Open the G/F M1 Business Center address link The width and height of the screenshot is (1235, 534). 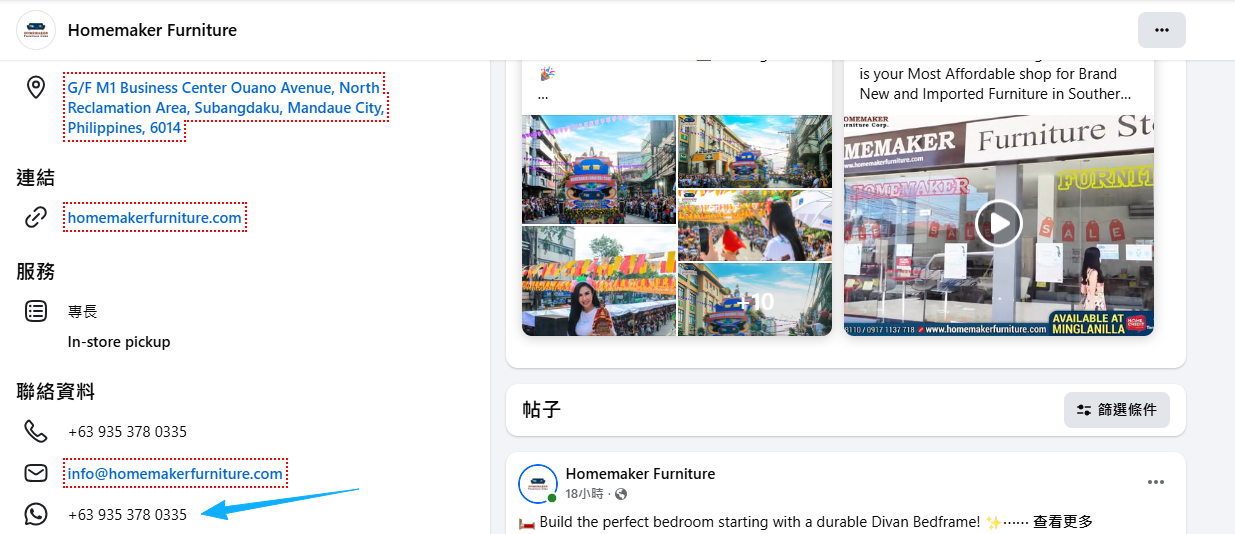[226, 108]
